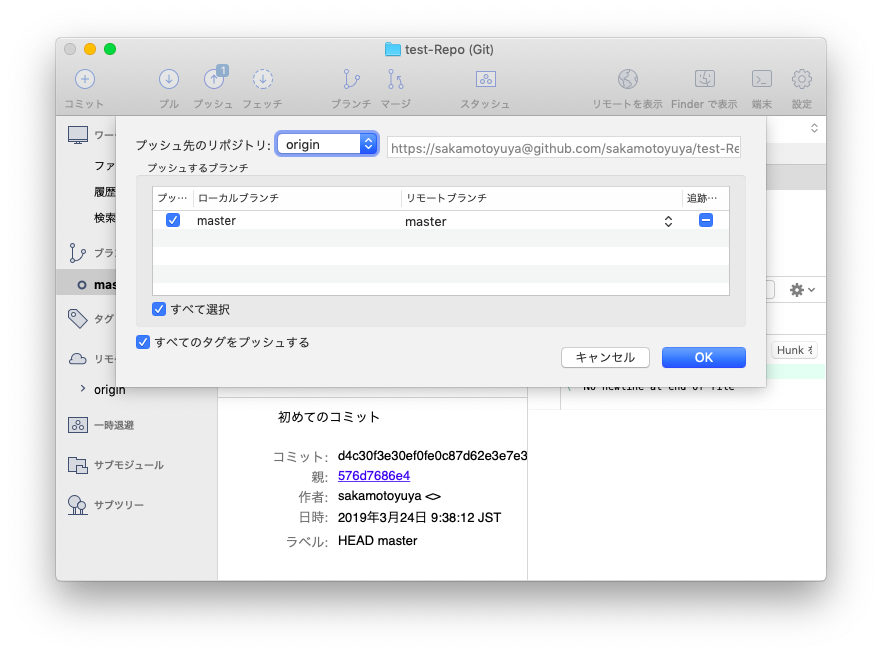Disable すべてのタグをプッシュする checkbox

coord(142,342)
